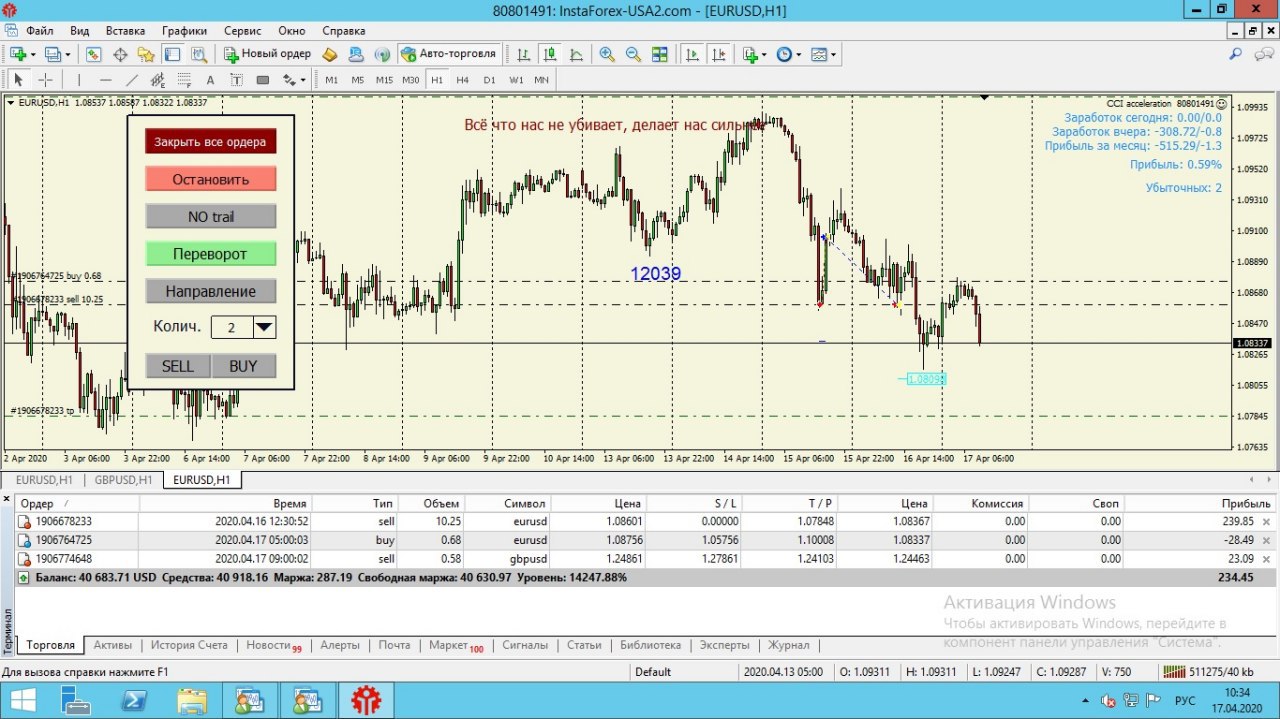Expand the new chart dropdown arrow
This screenshot has height=719, width=1280.
tap(32, 54)
